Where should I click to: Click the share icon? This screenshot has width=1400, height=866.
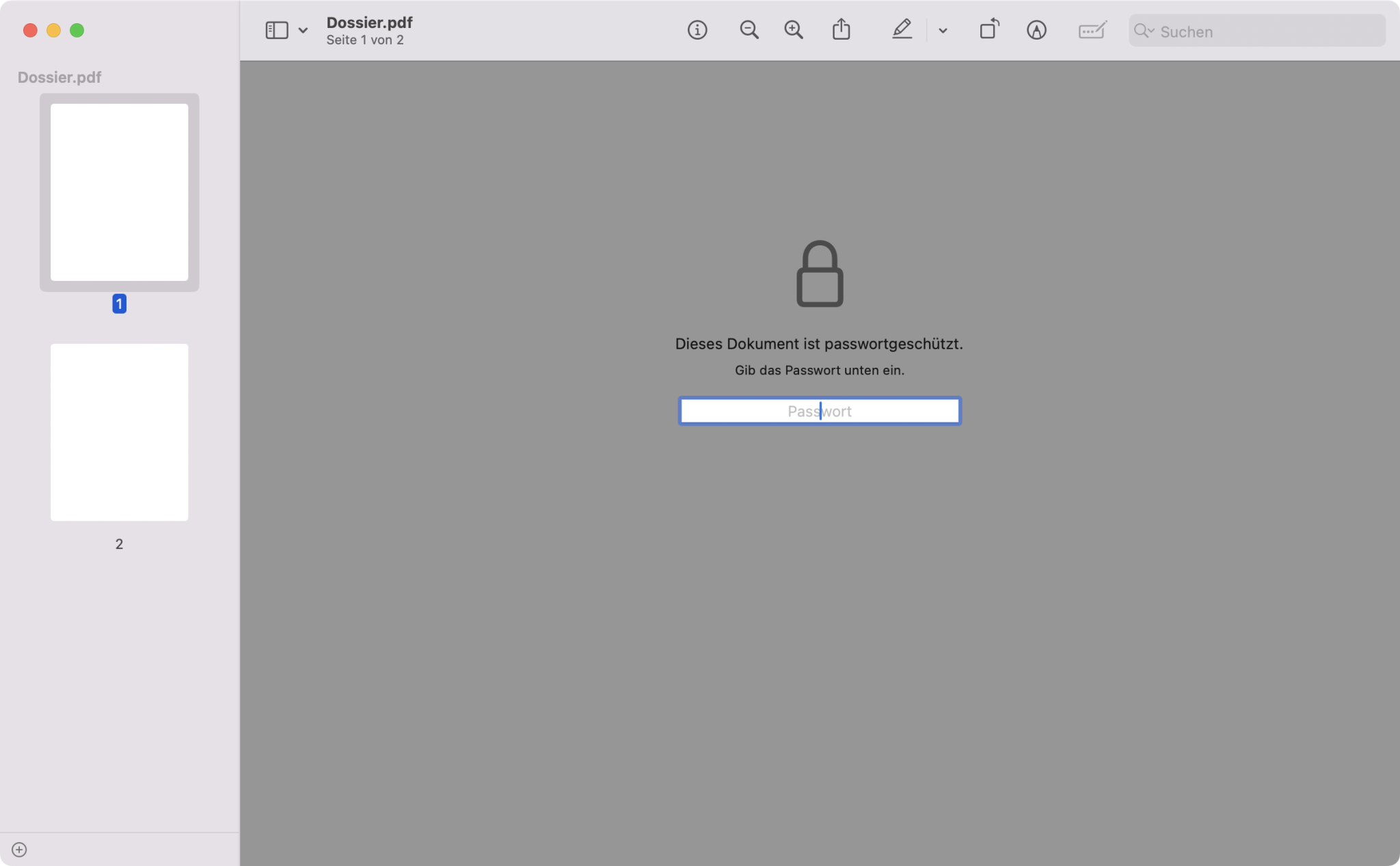click(843, 30)
